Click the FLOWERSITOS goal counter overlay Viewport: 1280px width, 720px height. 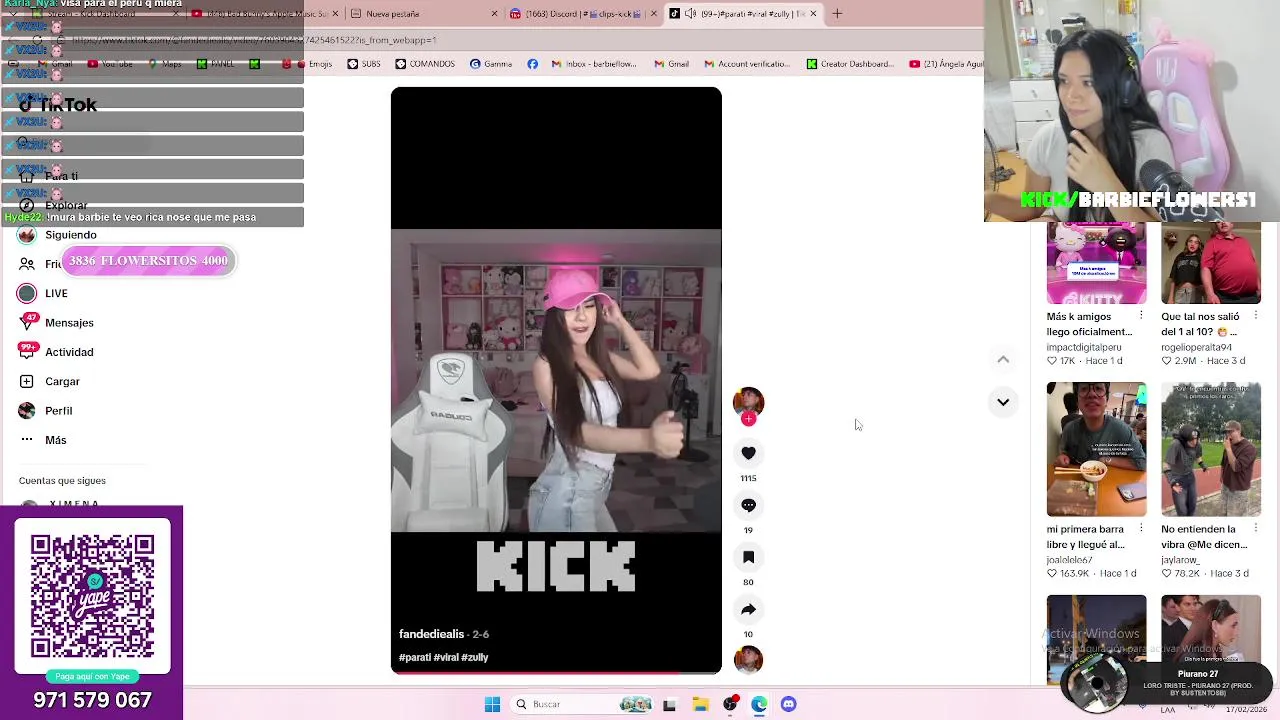pyautogui.click(x=148, y=261)
